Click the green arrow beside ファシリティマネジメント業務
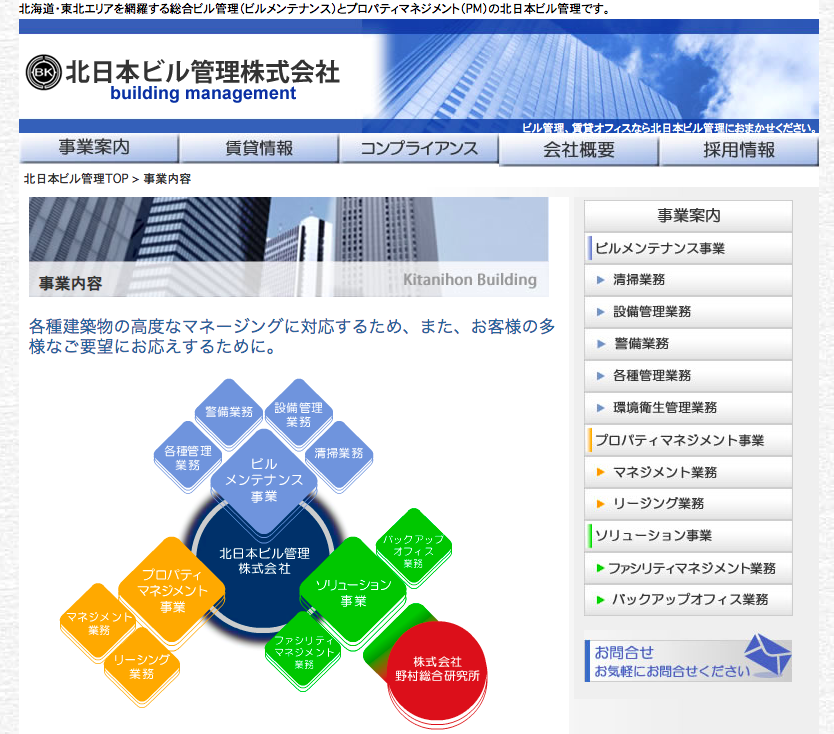The image size is (834, 734). (x=601, y=568)
